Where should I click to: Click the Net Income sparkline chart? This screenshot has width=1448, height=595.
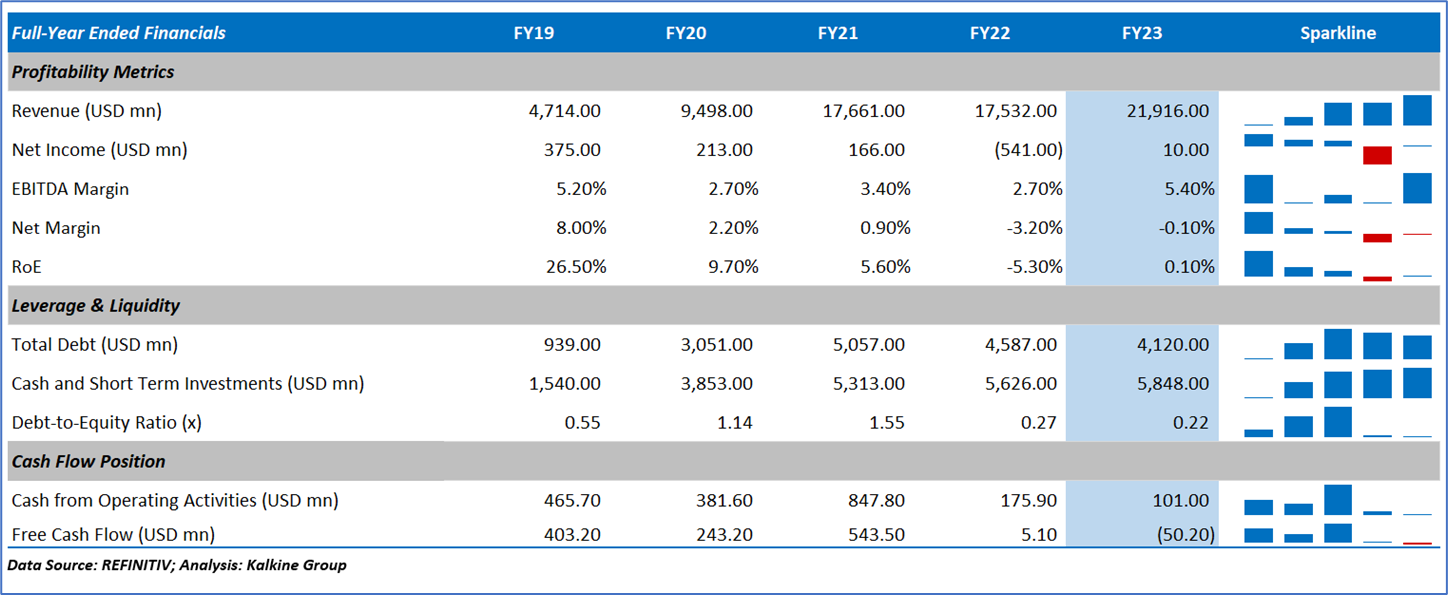point(1337,150)
